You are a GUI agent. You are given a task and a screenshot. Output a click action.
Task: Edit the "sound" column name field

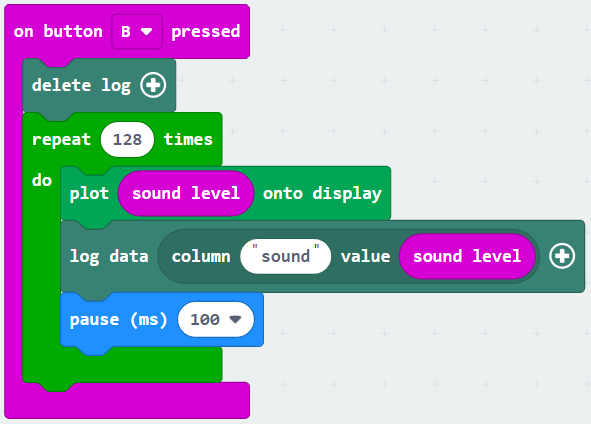click(286, 256)
